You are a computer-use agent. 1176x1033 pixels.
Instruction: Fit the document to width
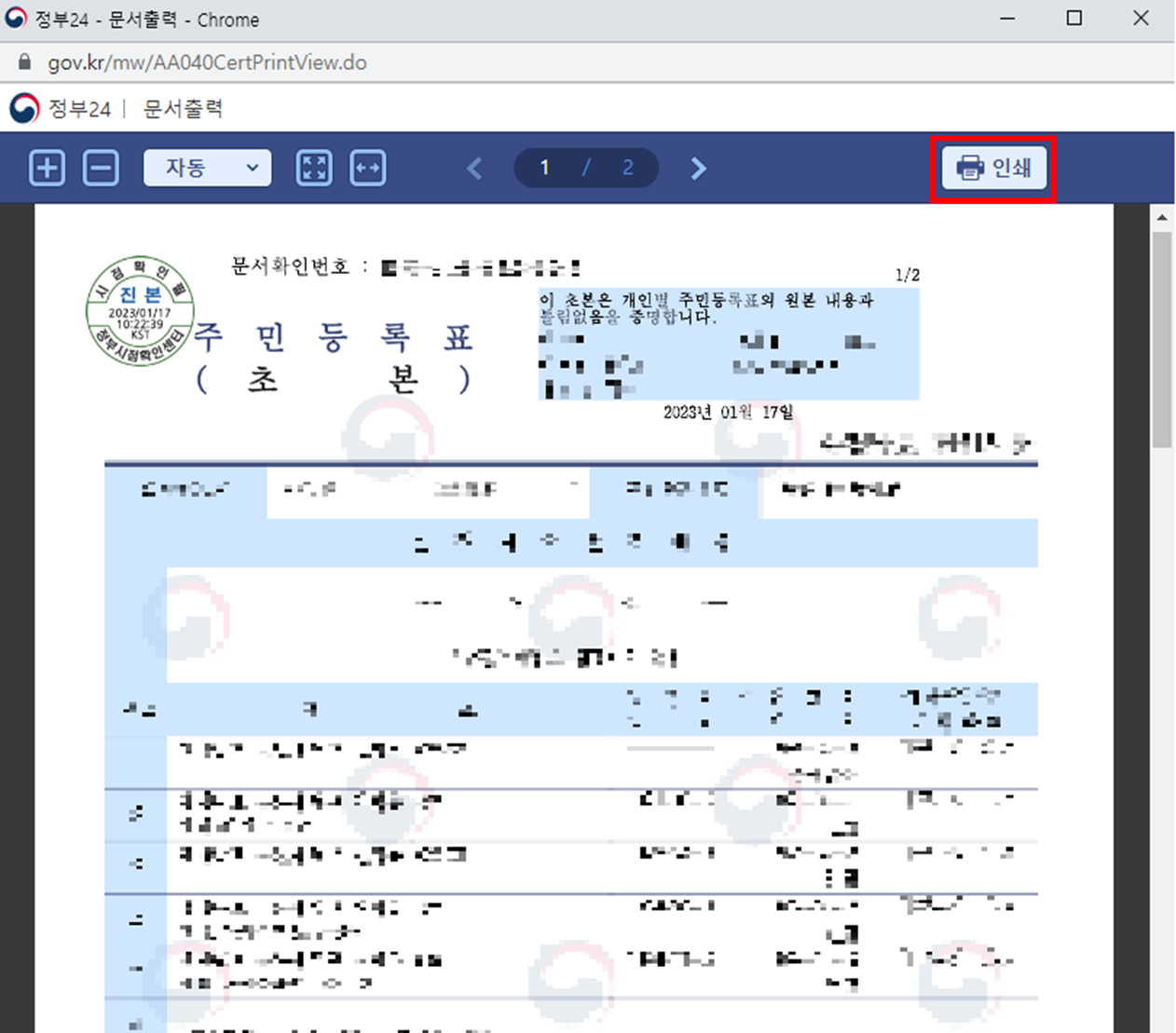(368, 169)
